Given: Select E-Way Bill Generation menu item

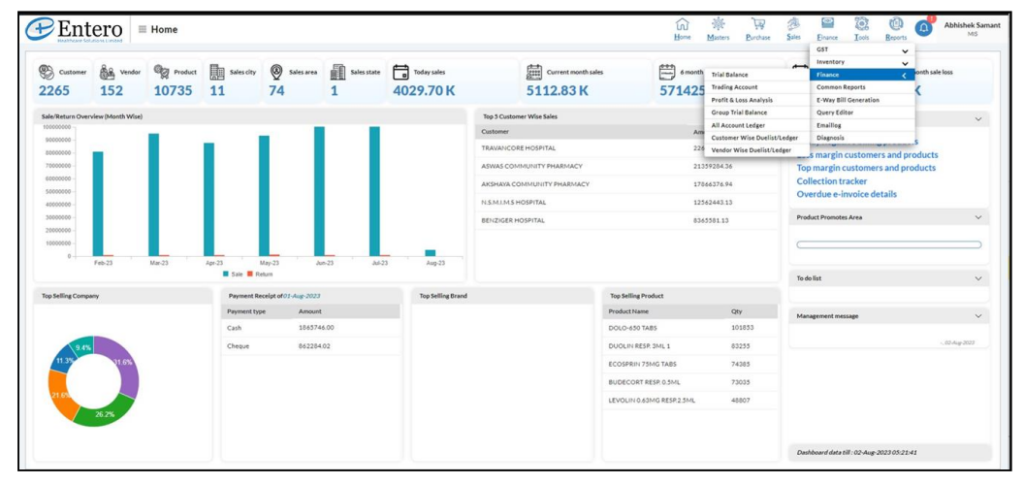Looking at the screenshot, I should [x=847, y=100].
